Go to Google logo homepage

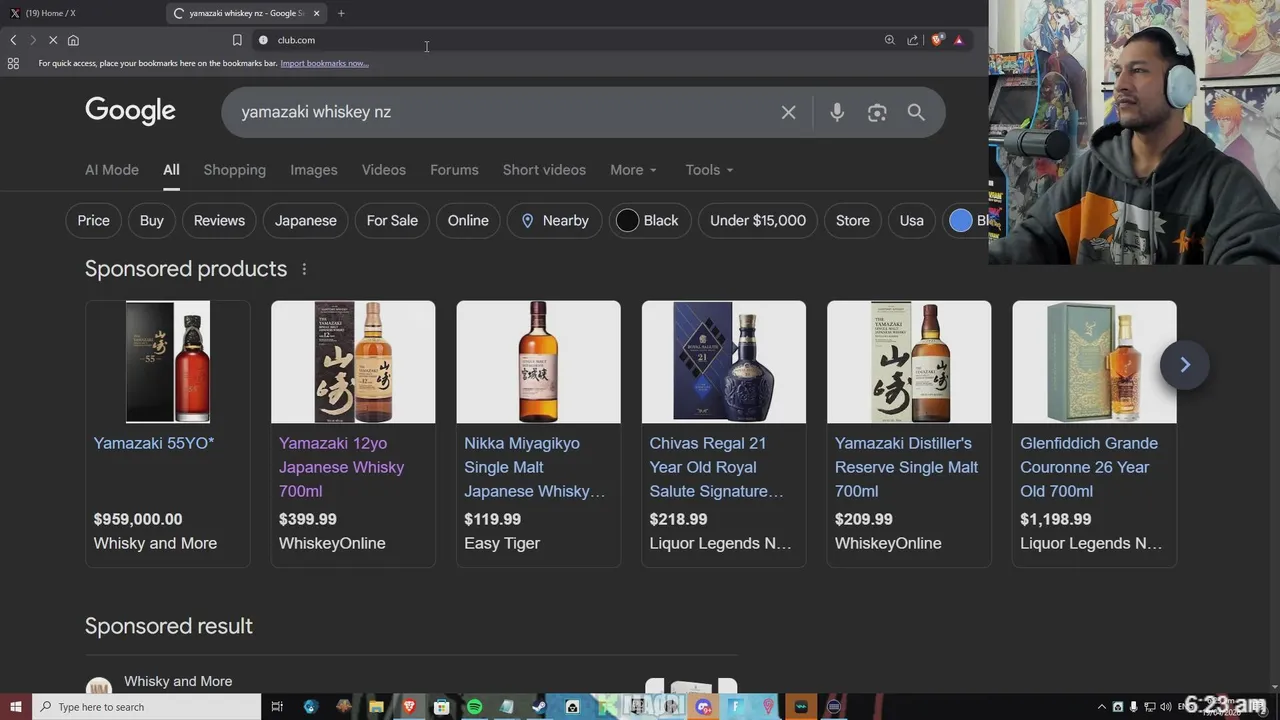(130, 111)
